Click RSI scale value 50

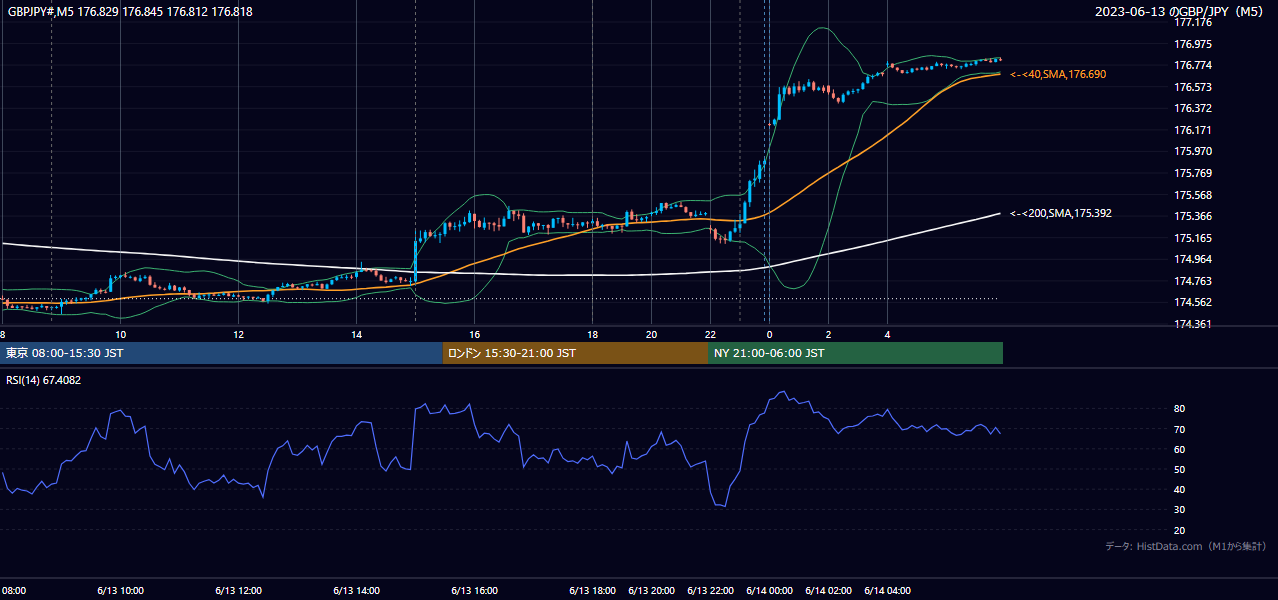click(1180, 470)
